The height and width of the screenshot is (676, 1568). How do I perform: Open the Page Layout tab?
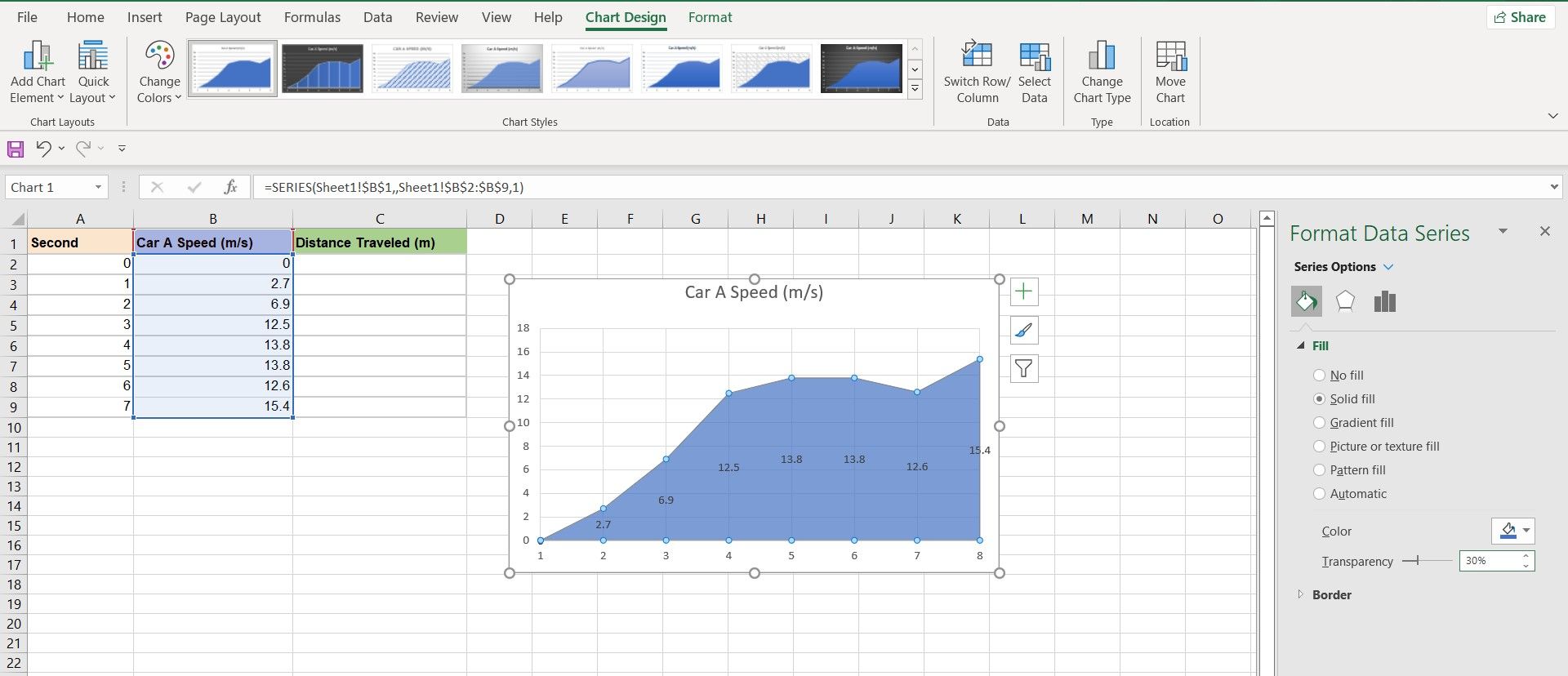[223, 17]
